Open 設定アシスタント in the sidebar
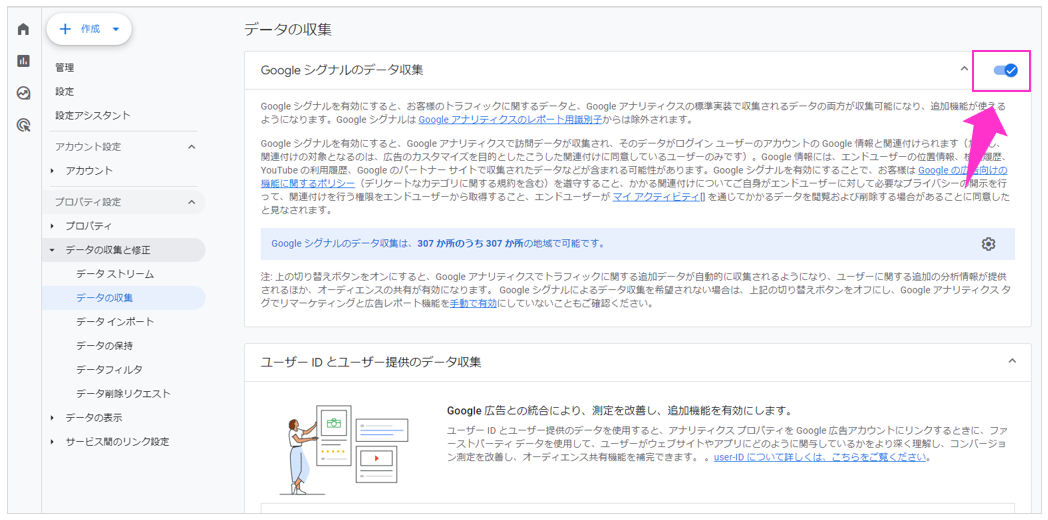The width and height of the screenshot is (1048, 520). click(93, 116)
